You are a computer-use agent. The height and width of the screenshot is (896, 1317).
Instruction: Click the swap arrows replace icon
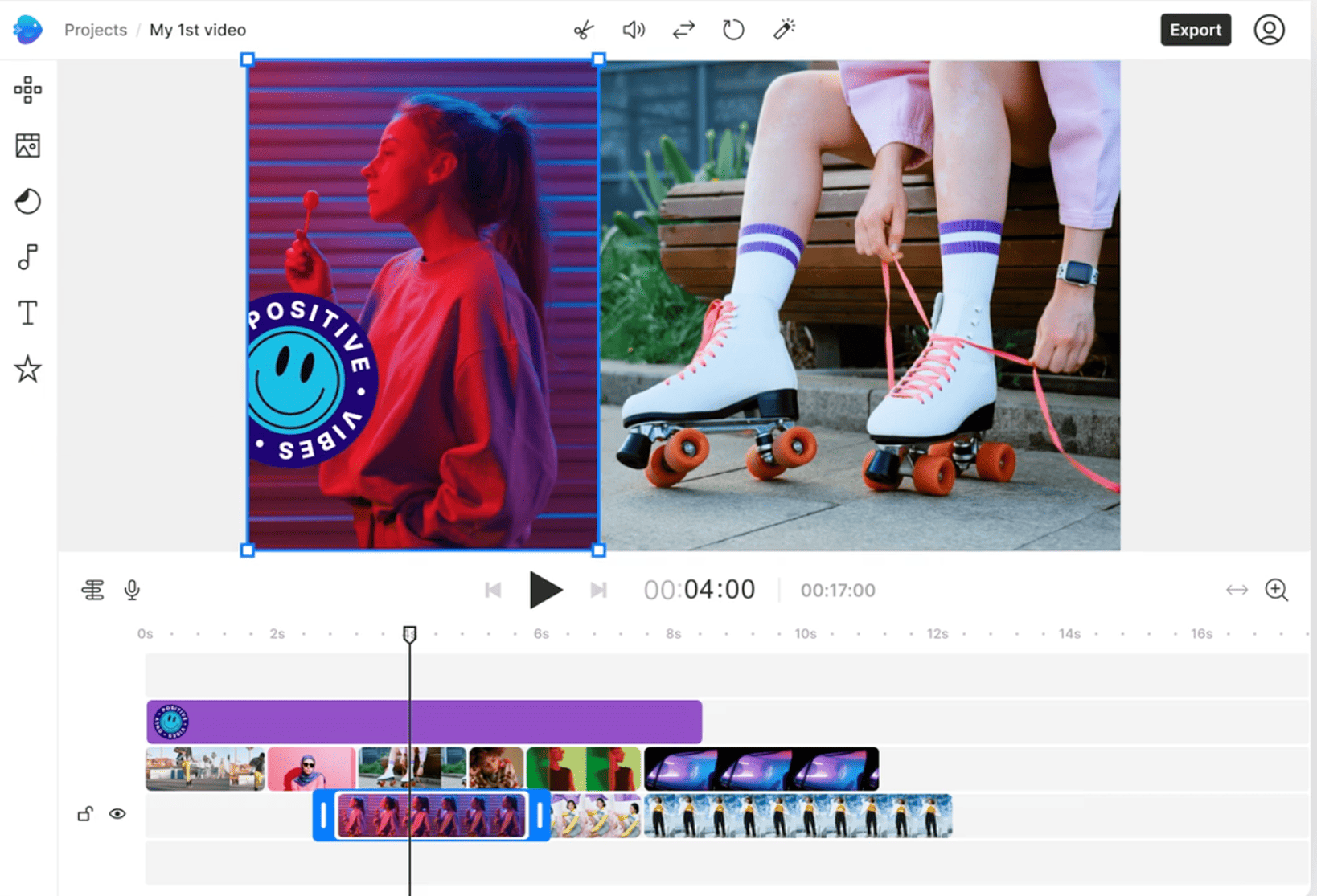coord(683,31)
